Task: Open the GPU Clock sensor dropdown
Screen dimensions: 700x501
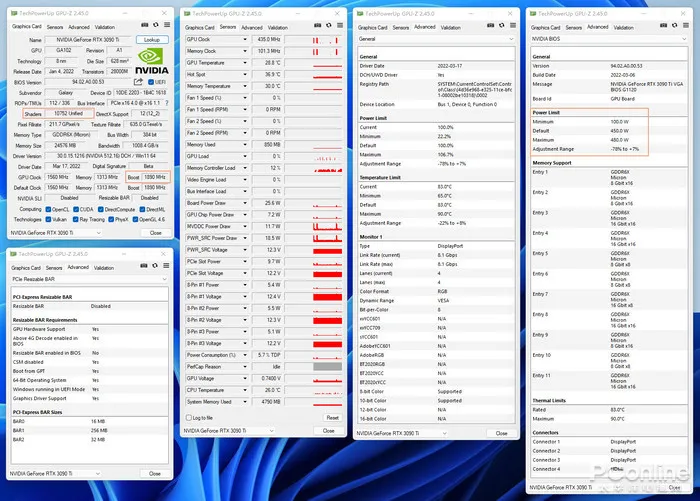Action: 245,40
